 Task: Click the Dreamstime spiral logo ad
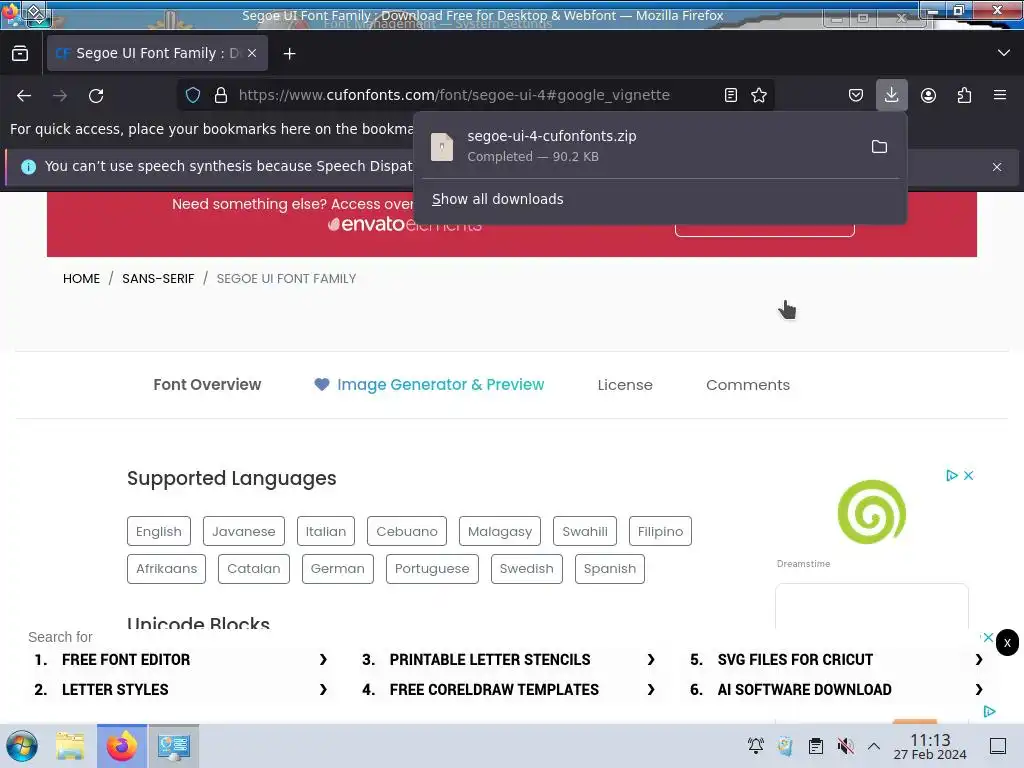click(x=872, y=512)
